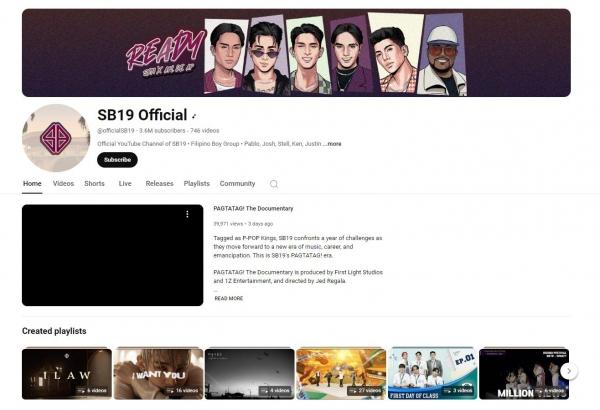Open the Community tab
This screenshot has width=600, height=410.
click(x=237, y=184)
